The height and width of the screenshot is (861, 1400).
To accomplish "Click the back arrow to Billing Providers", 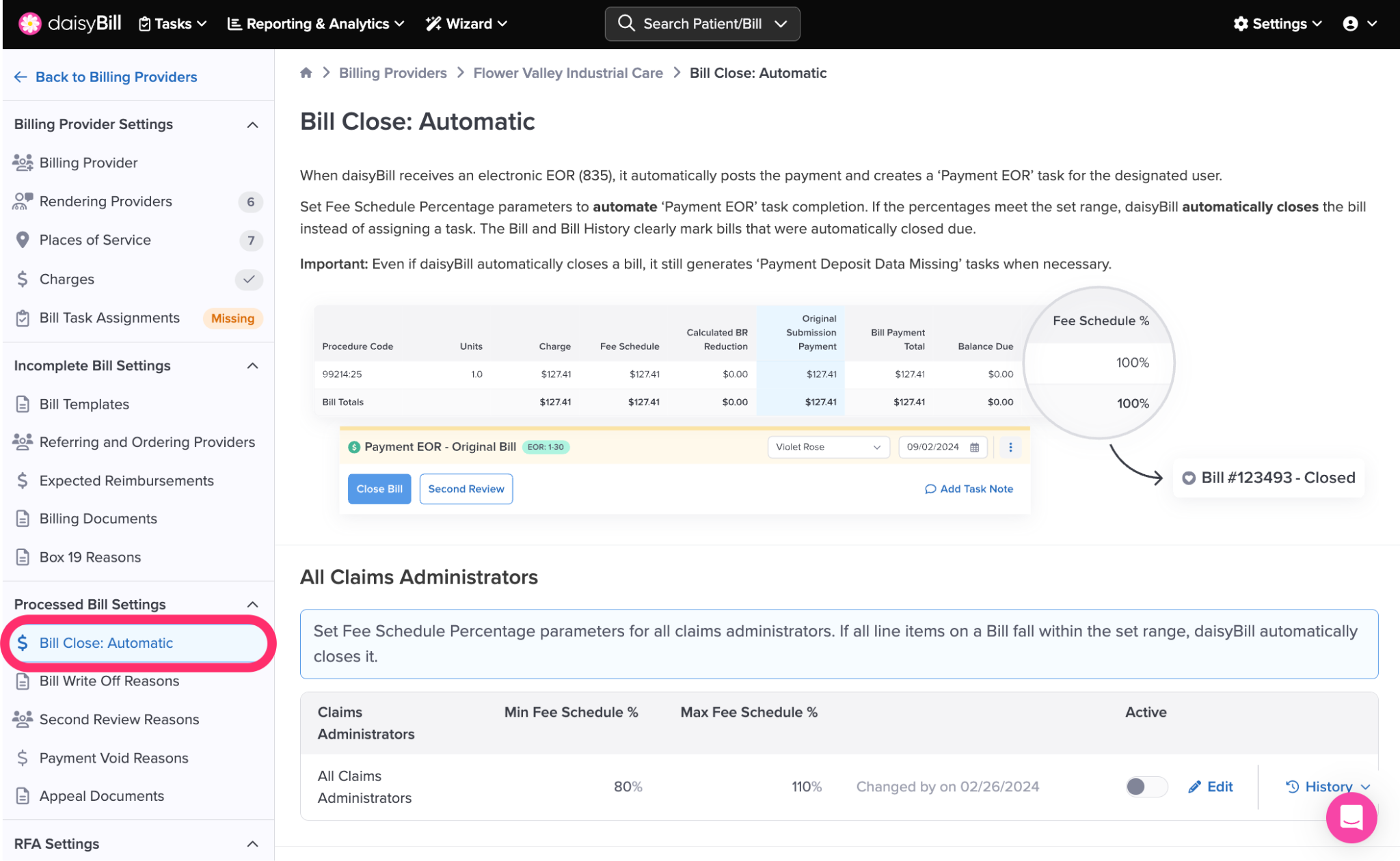I will 21,77.
